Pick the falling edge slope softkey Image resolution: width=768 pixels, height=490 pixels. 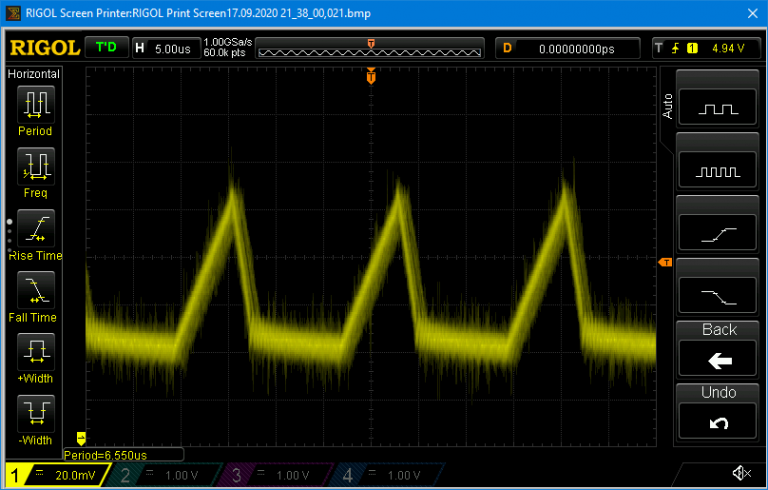[x=718, y=295]
